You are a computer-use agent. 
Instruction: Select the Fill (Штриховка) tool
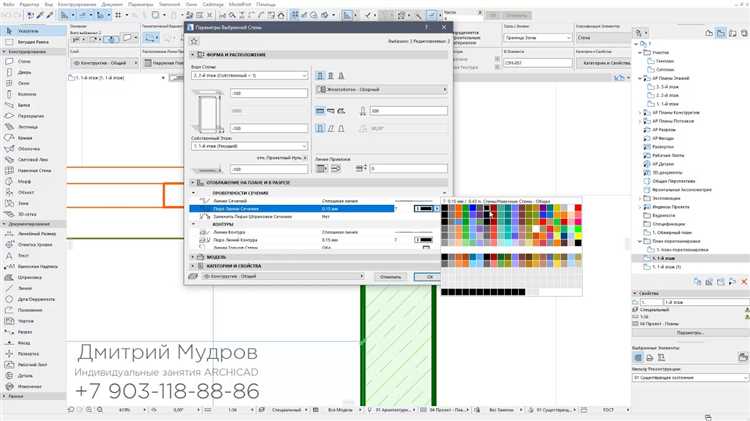coord(33,277)
